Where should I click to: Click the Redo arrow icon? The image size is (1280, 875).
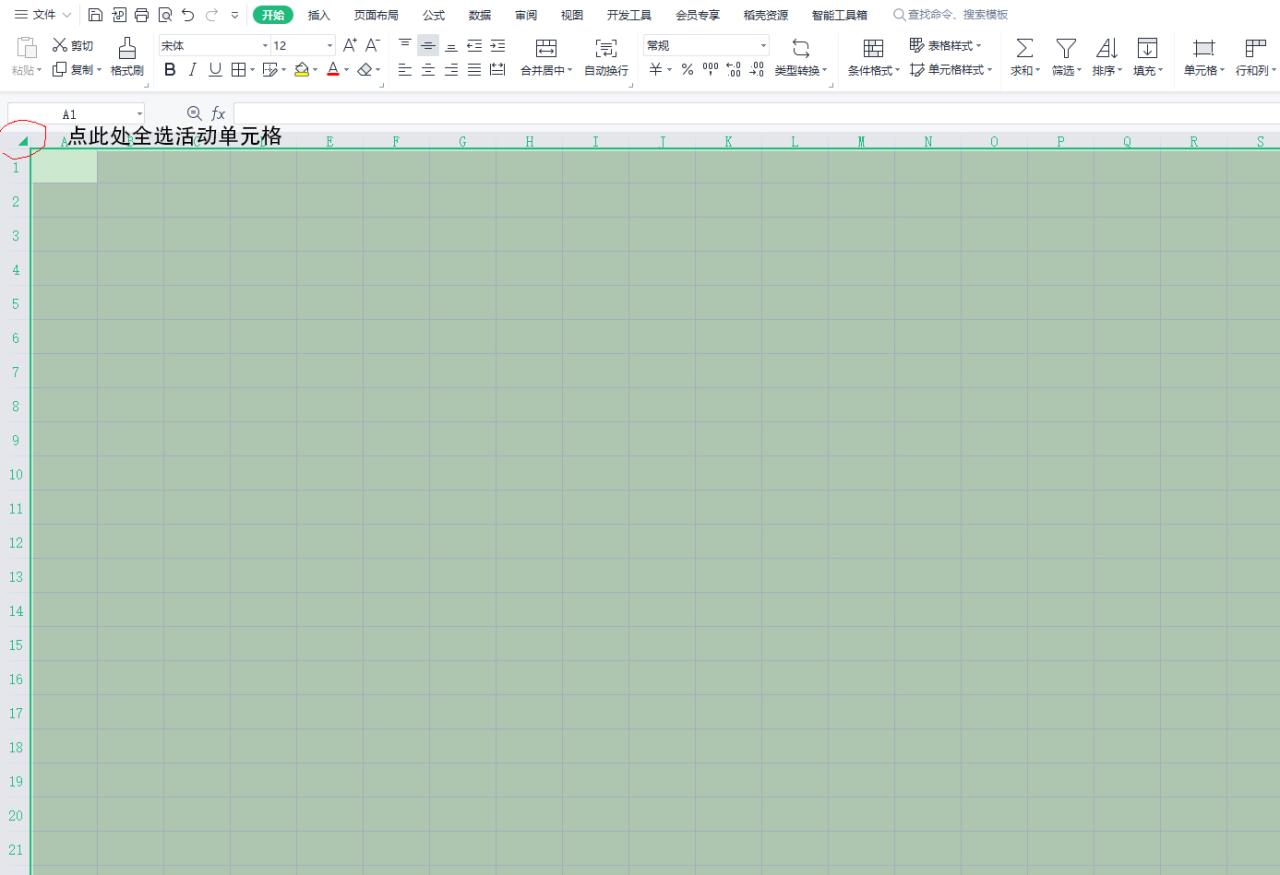pos(211,15)
